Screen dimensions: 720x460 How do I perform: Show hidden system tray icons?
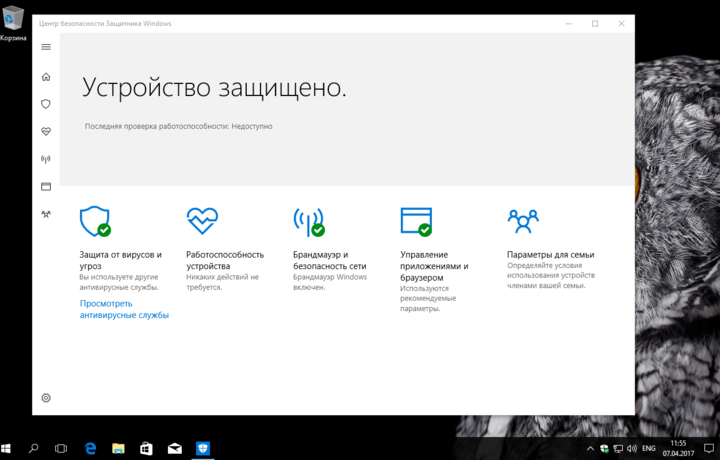pyautogui.click(x=591, y=449)
